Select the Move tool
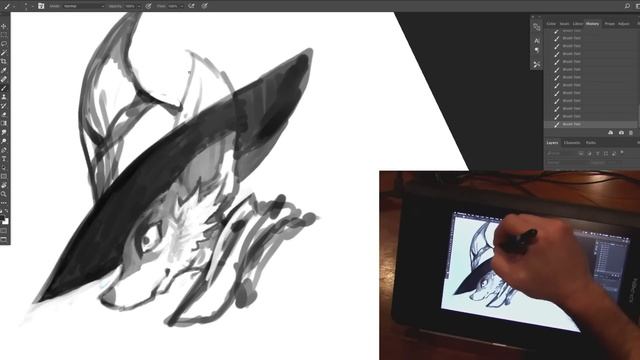This screenshot has width=640, height=360. (4, 27)
